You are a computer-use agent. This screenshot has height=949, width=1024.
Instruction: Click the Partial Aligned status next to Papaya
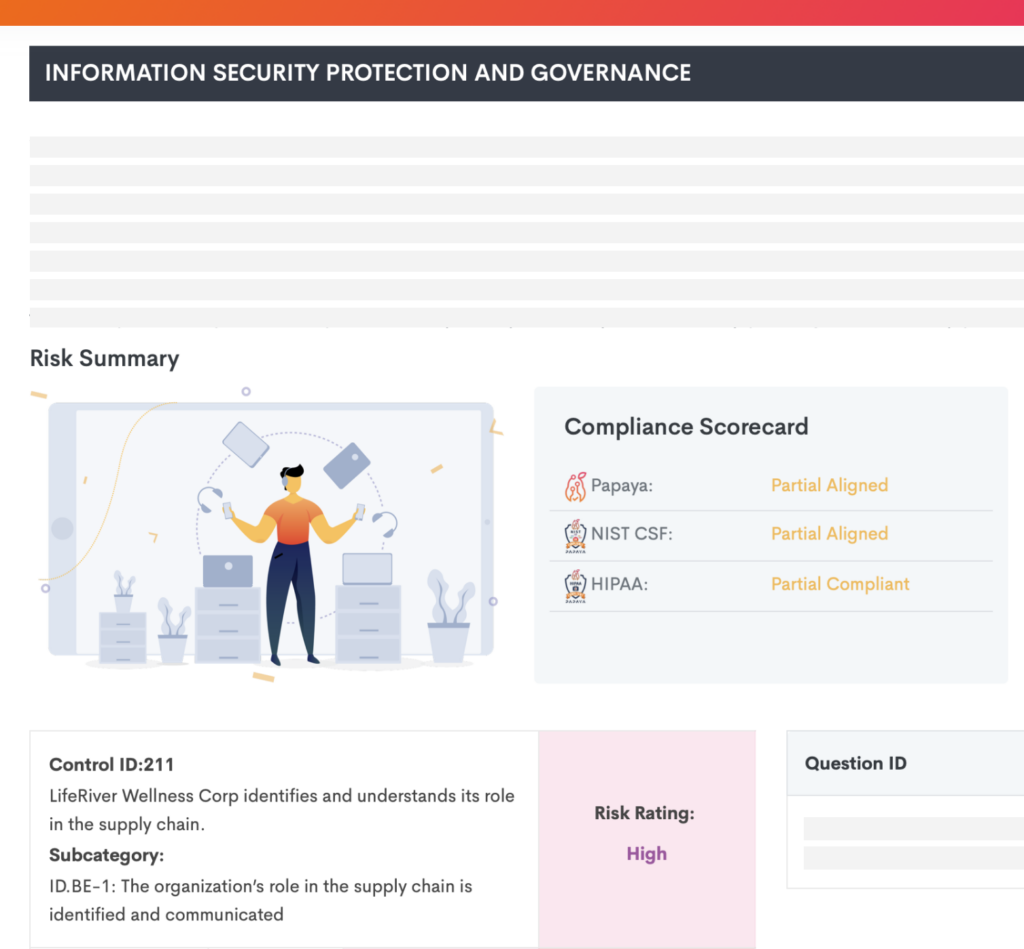tap(829, 485)
